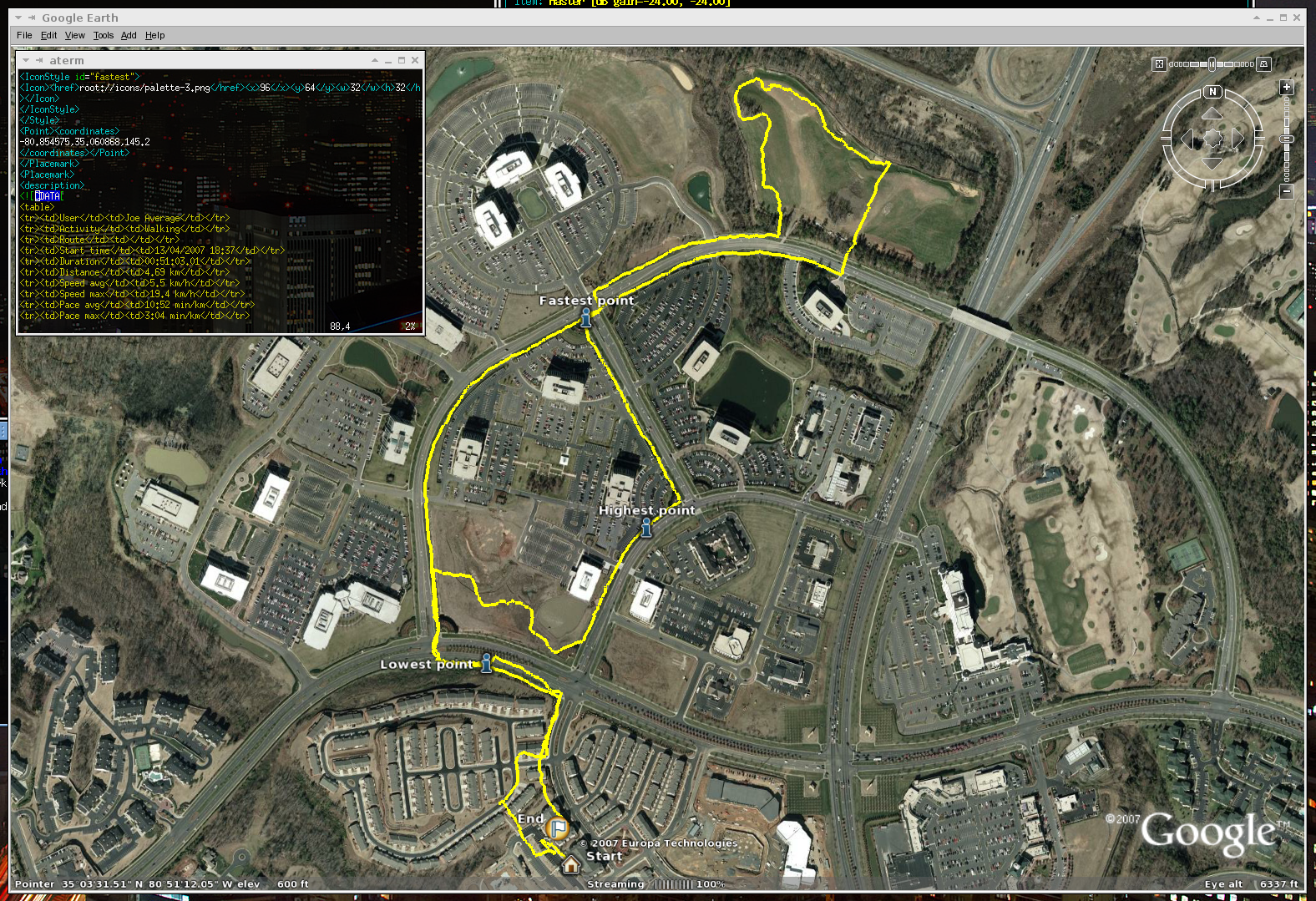This screenshot has height=901, width=1316.
Task: Shade the aterm window
Action: point(375,60)
